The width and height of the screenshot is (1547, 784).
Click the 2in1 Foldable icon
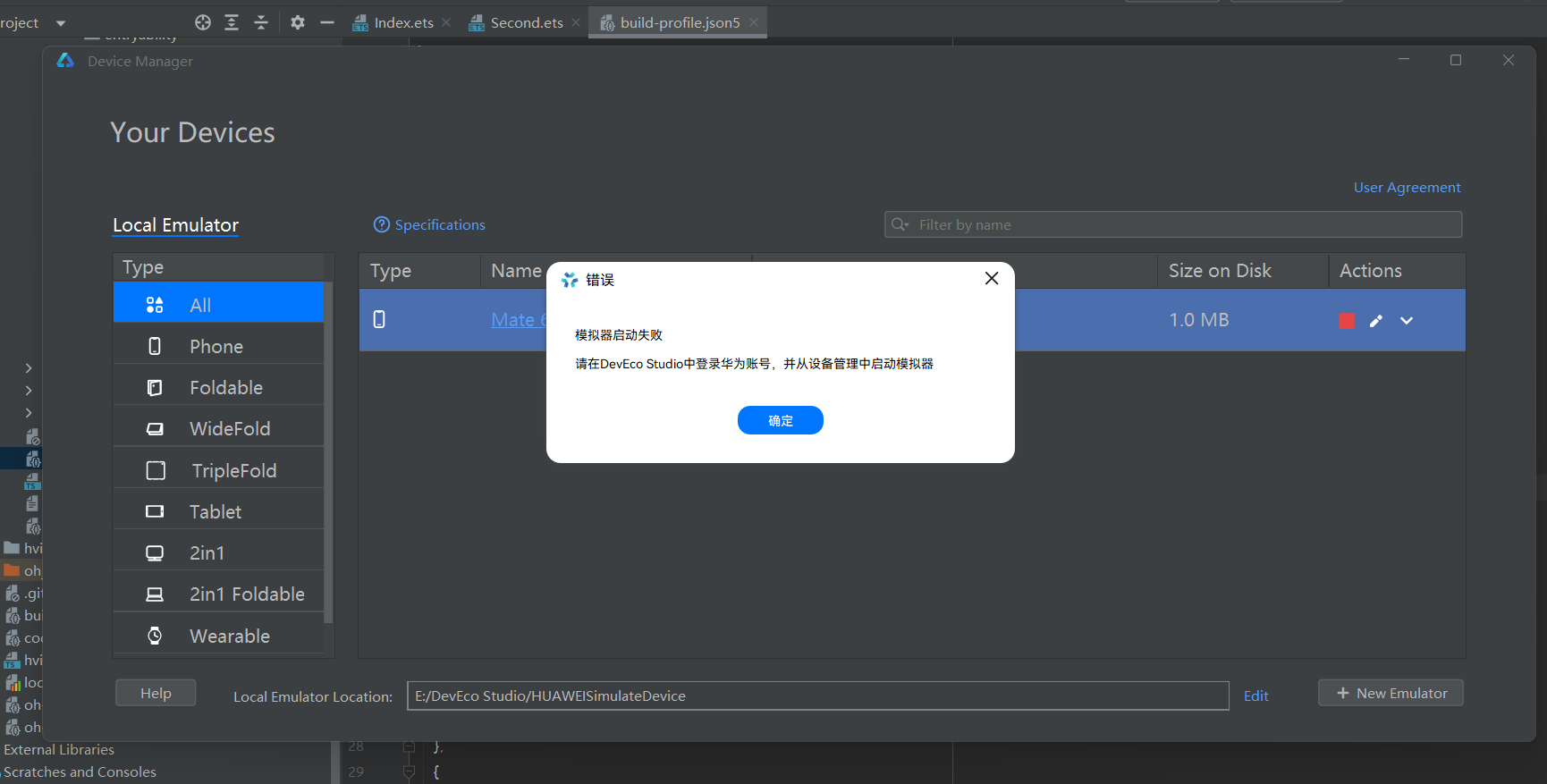pos(155,594)
